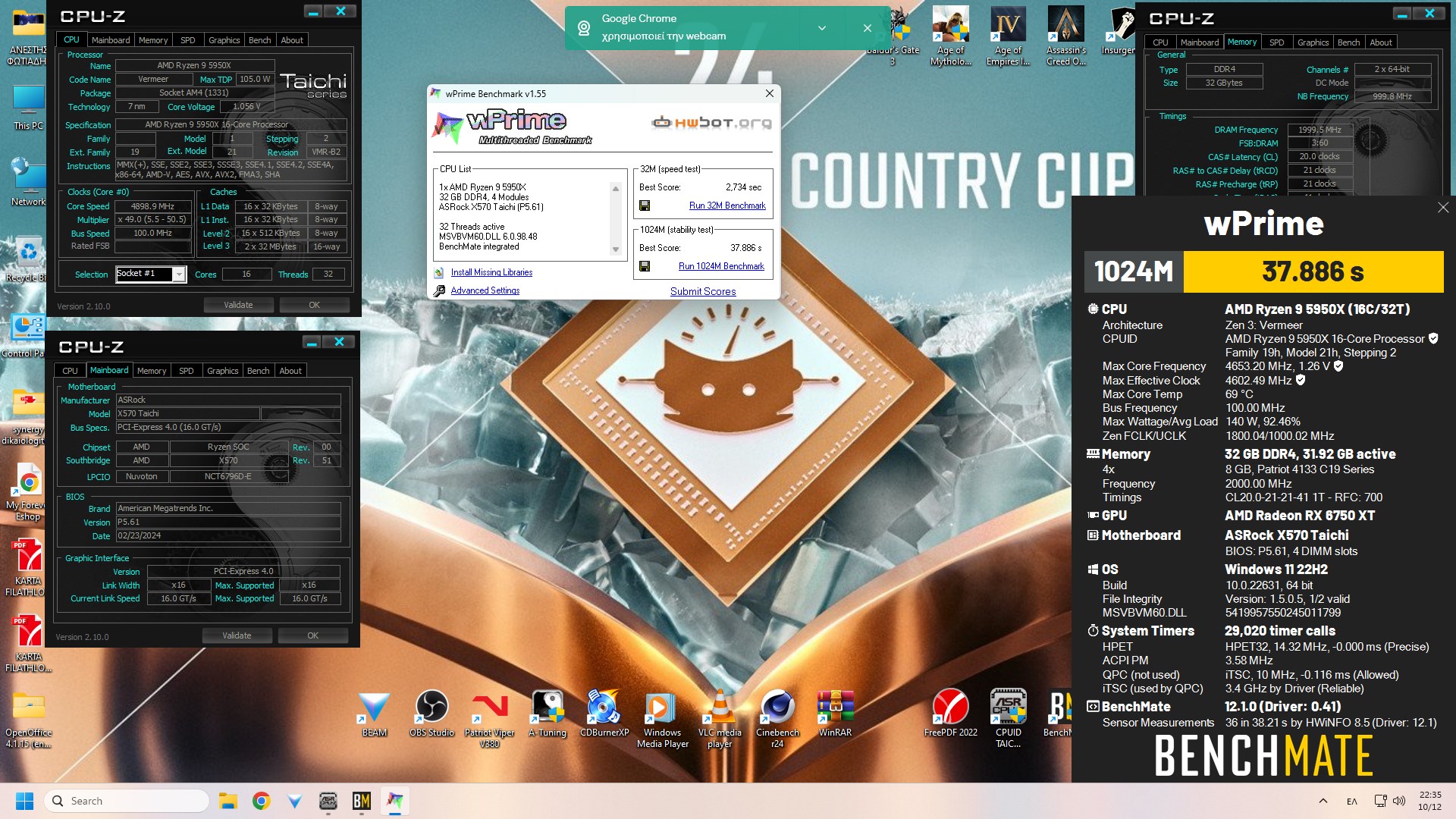Open Graphics tab in bottom-left CPU-Z
Screen dimensions: 1456x819
click(x=223, y=371)
